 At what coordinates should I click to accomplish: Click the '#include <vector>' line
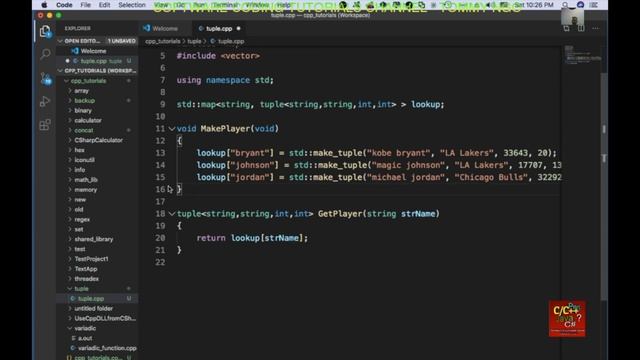pos(218,56)
